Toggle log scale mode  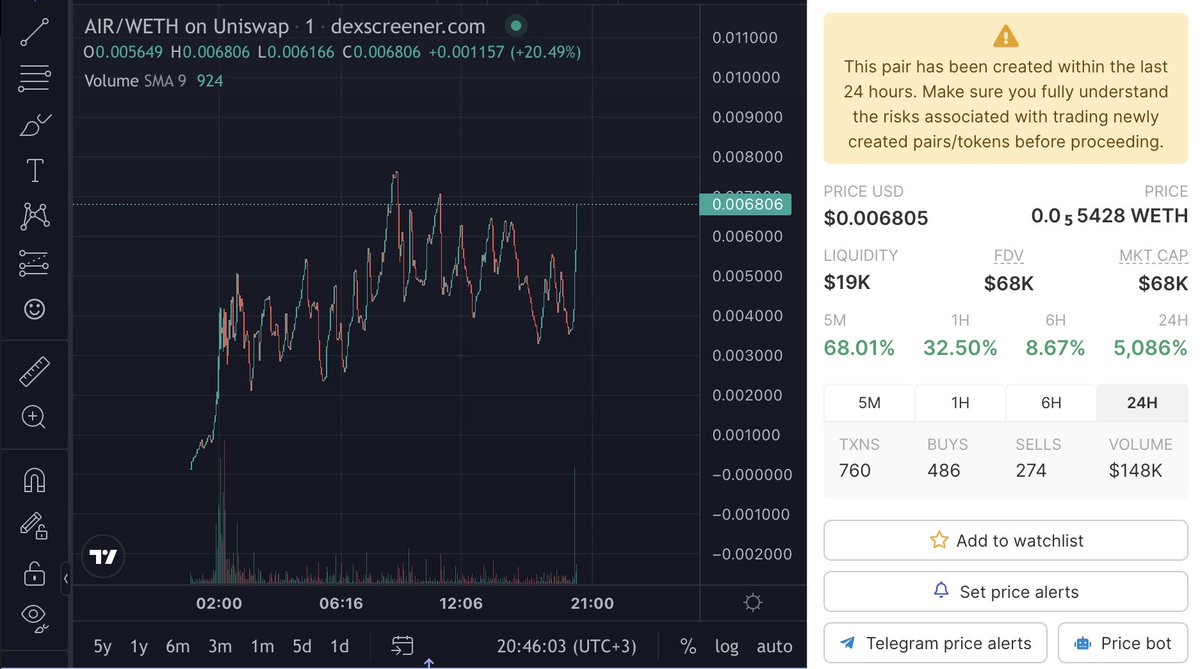(727, 646)
